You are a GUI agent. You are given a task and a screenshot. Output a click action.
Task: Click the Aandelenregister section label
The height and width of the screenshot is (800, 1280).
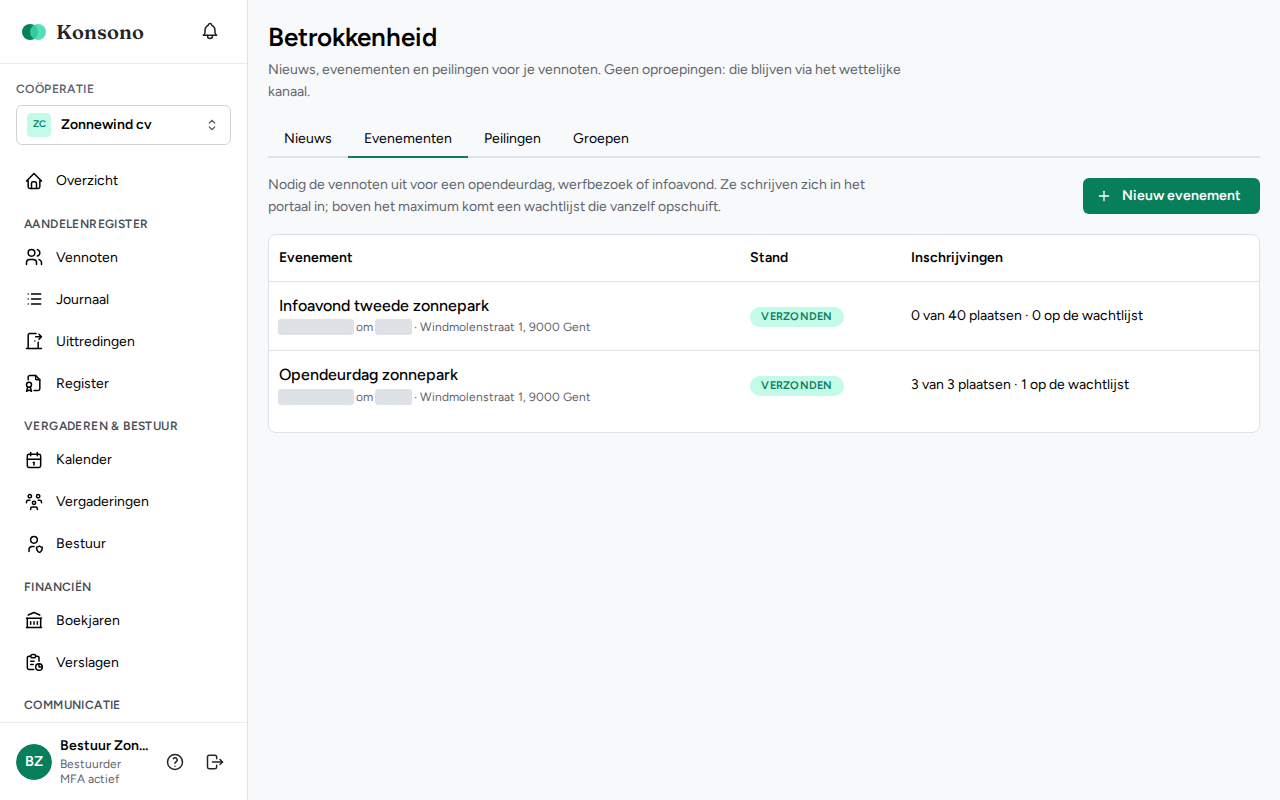86,224
